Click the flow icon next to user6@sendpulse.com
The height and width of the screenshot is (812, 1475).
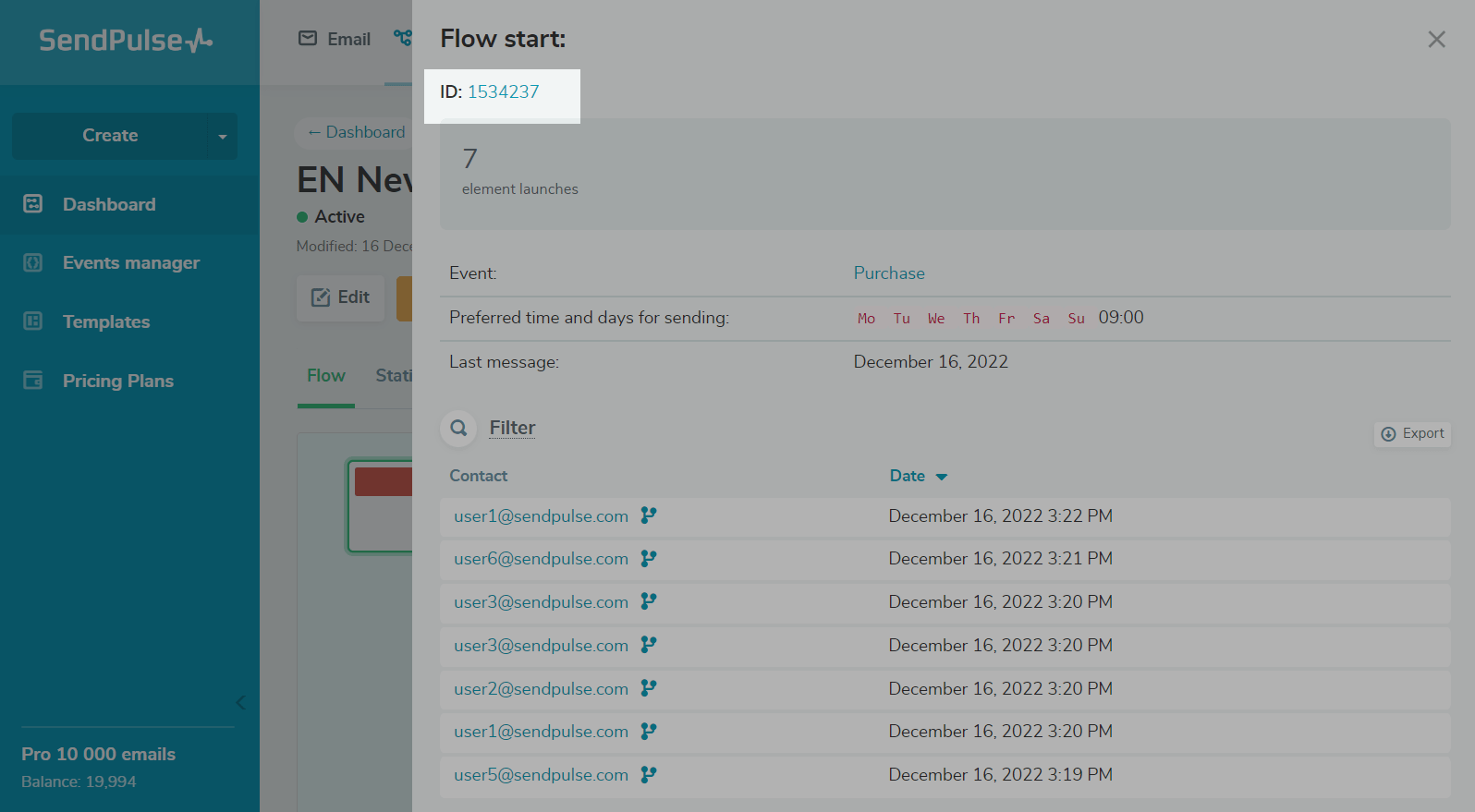tap(649, 558)
